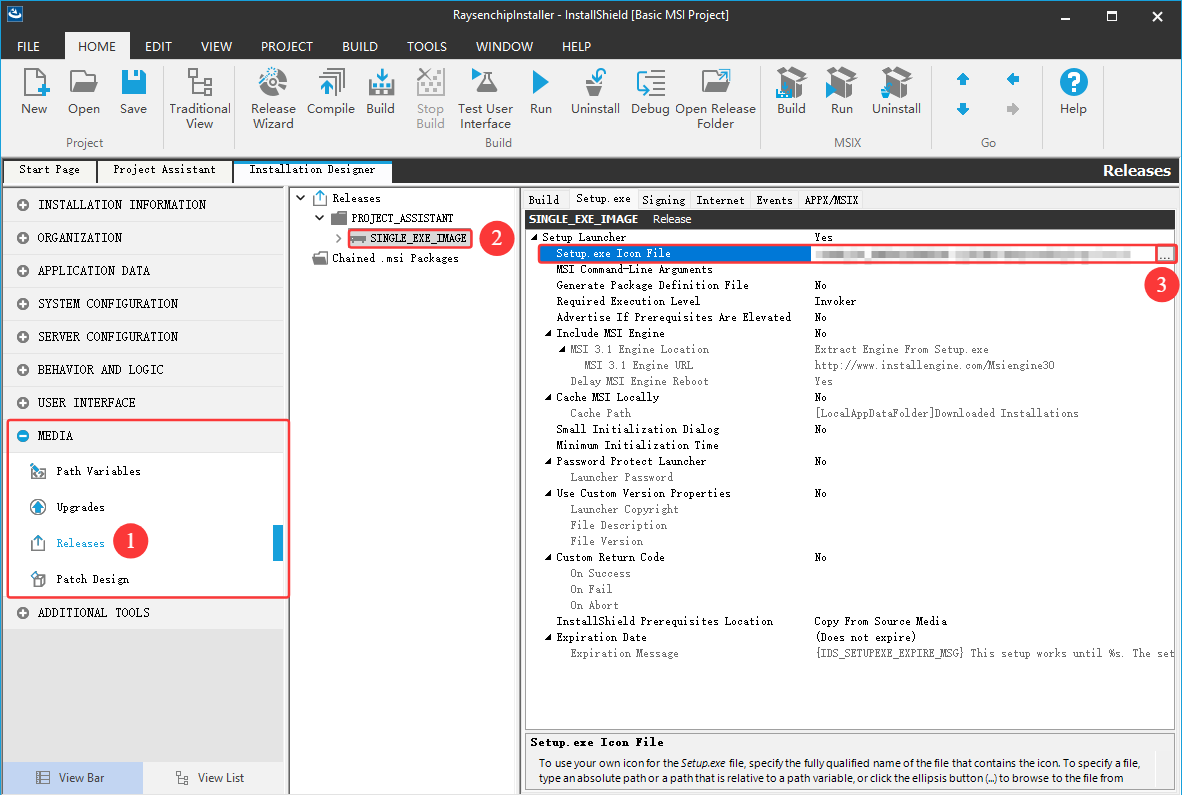This screenshot has height=795, width=1182.
Task: Click the Setup.exe Icon File value field
Action: 982,254
